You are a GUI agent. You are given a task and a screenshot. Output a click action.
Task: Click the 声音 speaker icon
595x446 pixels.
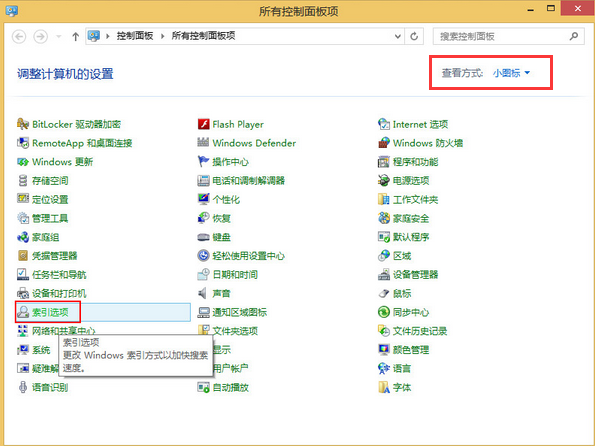pyautogui.click(x=203, y=293)
